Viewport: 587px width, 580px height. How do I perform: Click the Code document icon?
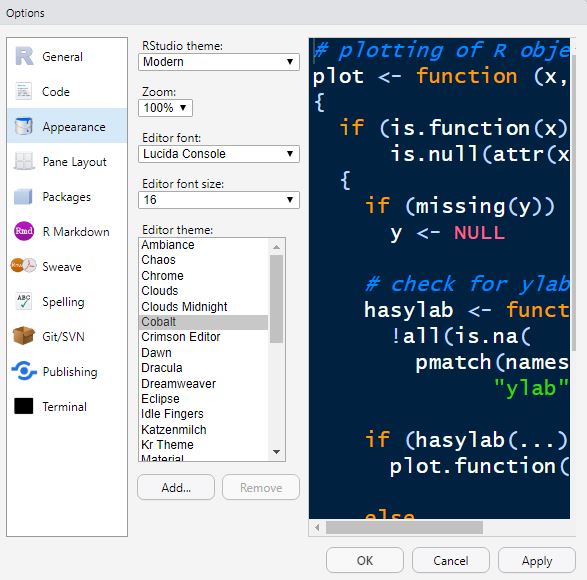24,91
